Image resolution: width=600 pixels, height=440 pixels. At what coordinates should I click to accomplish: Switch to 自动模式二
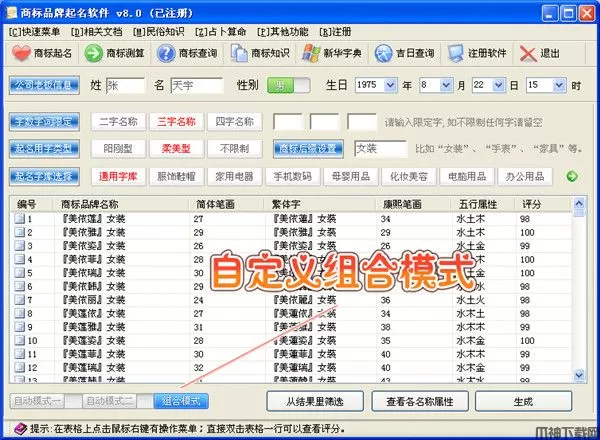(x=109, y=401)
